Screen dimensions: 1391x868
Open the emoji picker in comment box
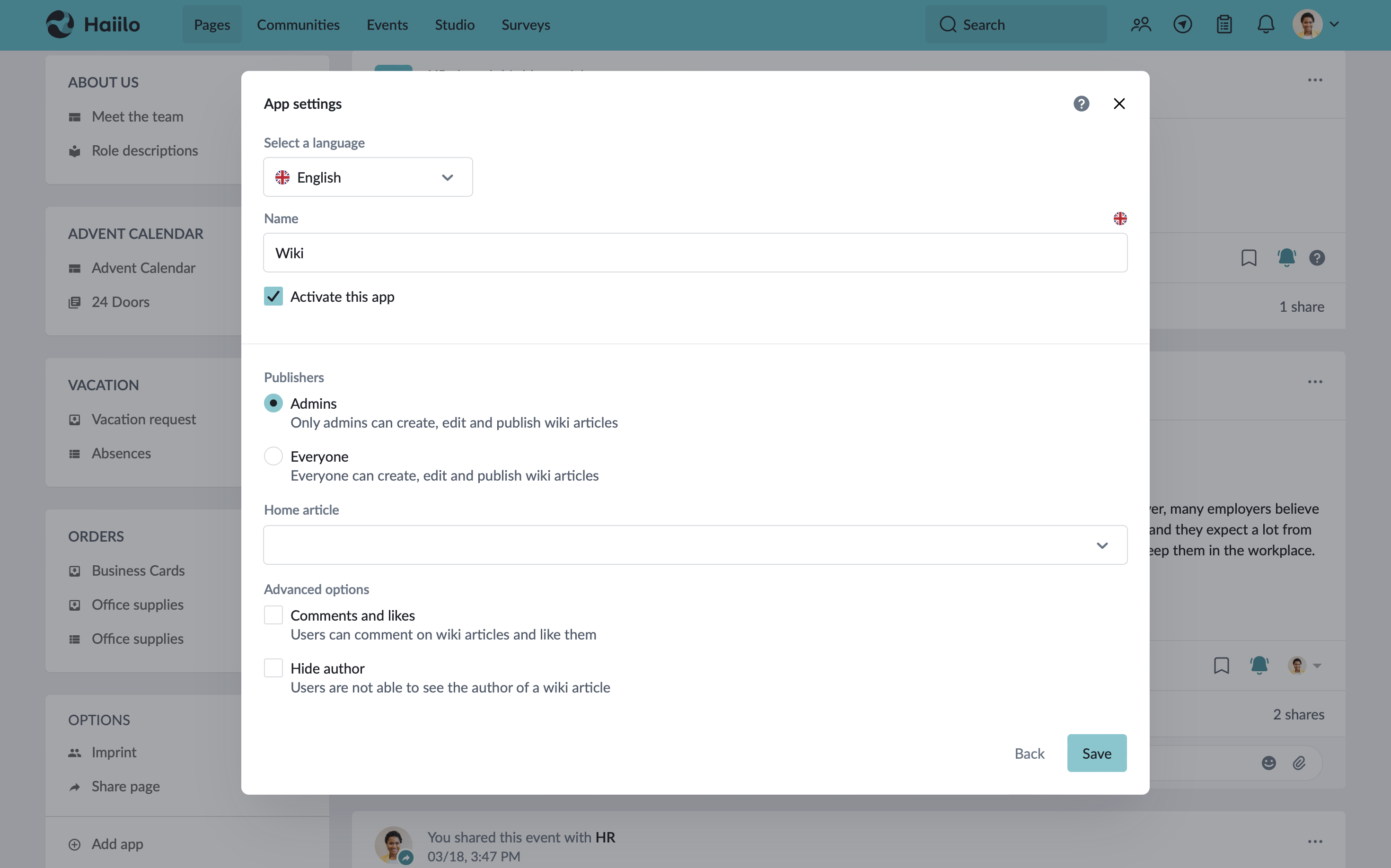(x=1268, y=763)
